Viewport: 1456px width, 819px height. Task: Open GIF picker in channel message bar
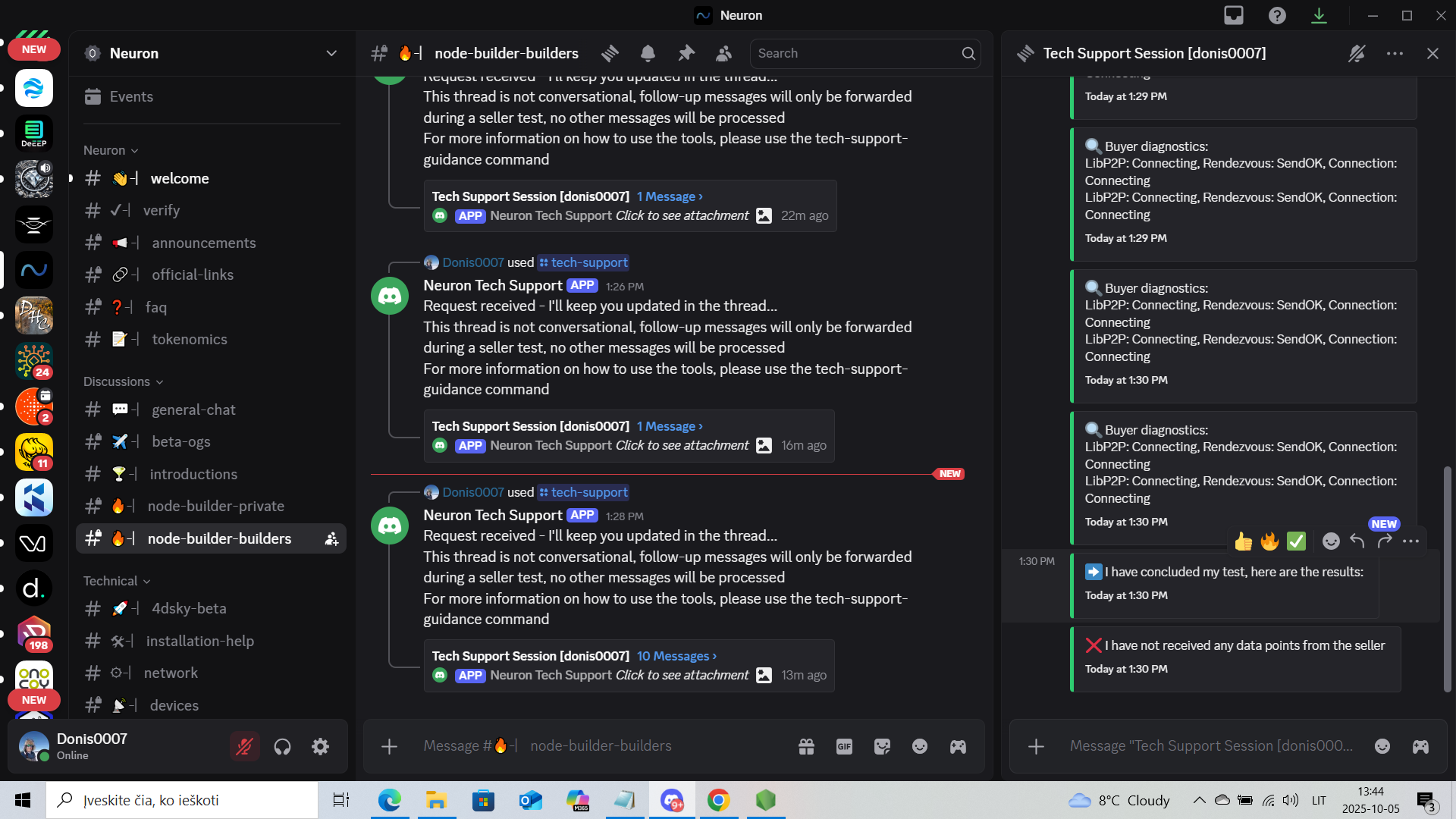(x=844, y=746)
